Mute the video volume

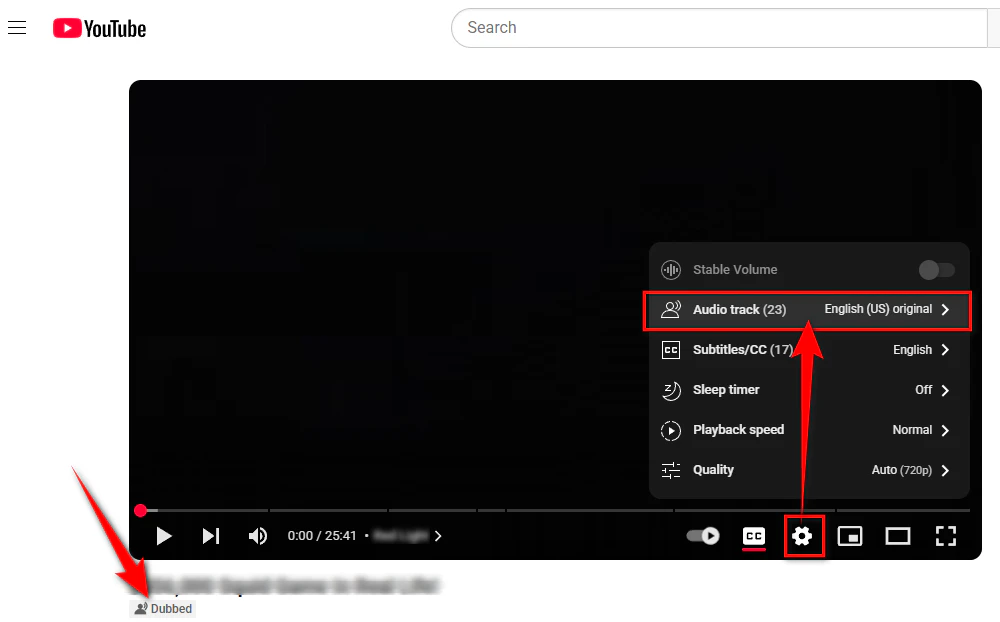(258, 536)
